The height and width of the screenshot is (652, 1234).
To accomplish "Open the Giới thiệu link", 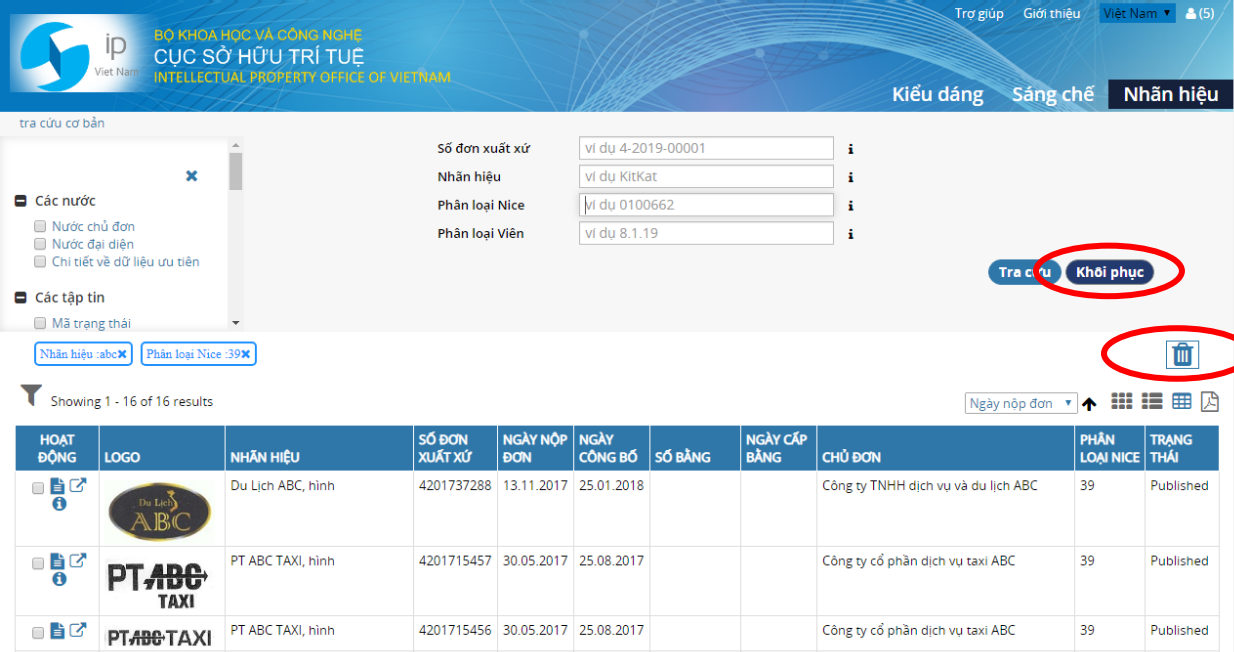I will click(1052, 13).
